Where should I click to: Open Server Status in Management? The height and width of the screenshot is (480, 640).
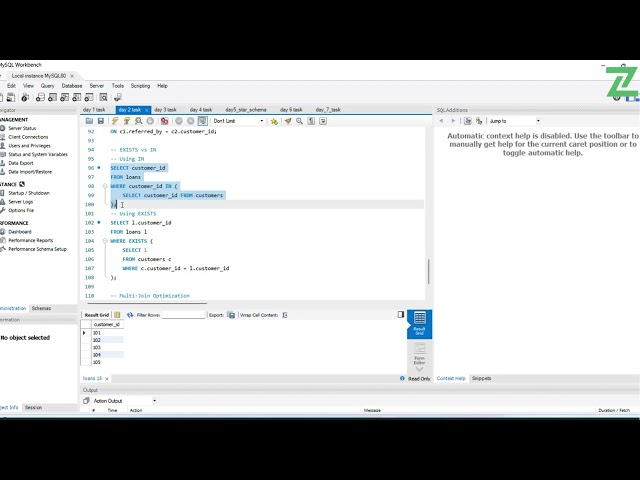coord(22,128)
